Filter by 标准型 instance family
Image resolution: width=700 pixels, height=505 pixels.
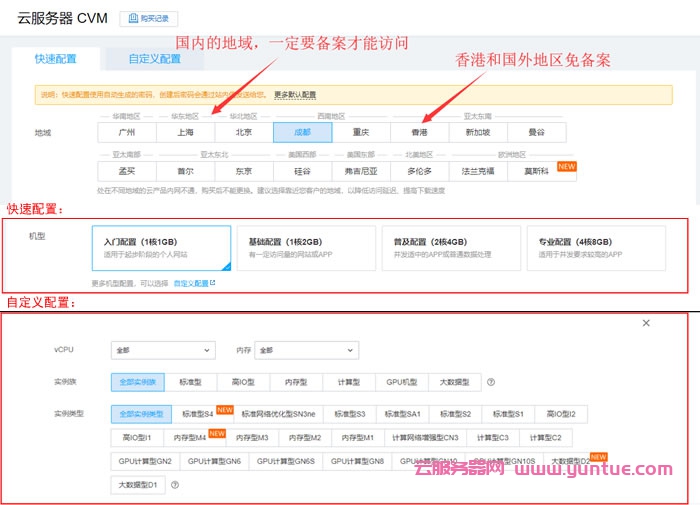point(190,382)
